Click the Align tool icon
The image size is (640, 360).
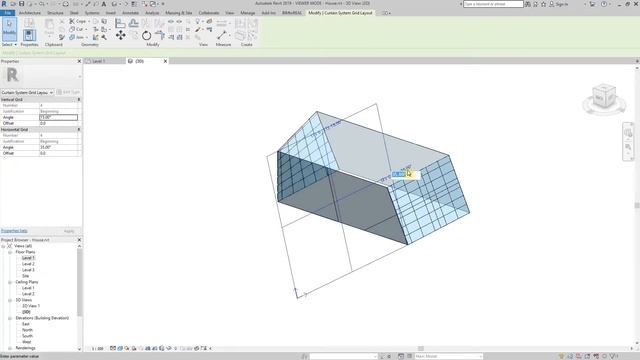tap(120, 23)
